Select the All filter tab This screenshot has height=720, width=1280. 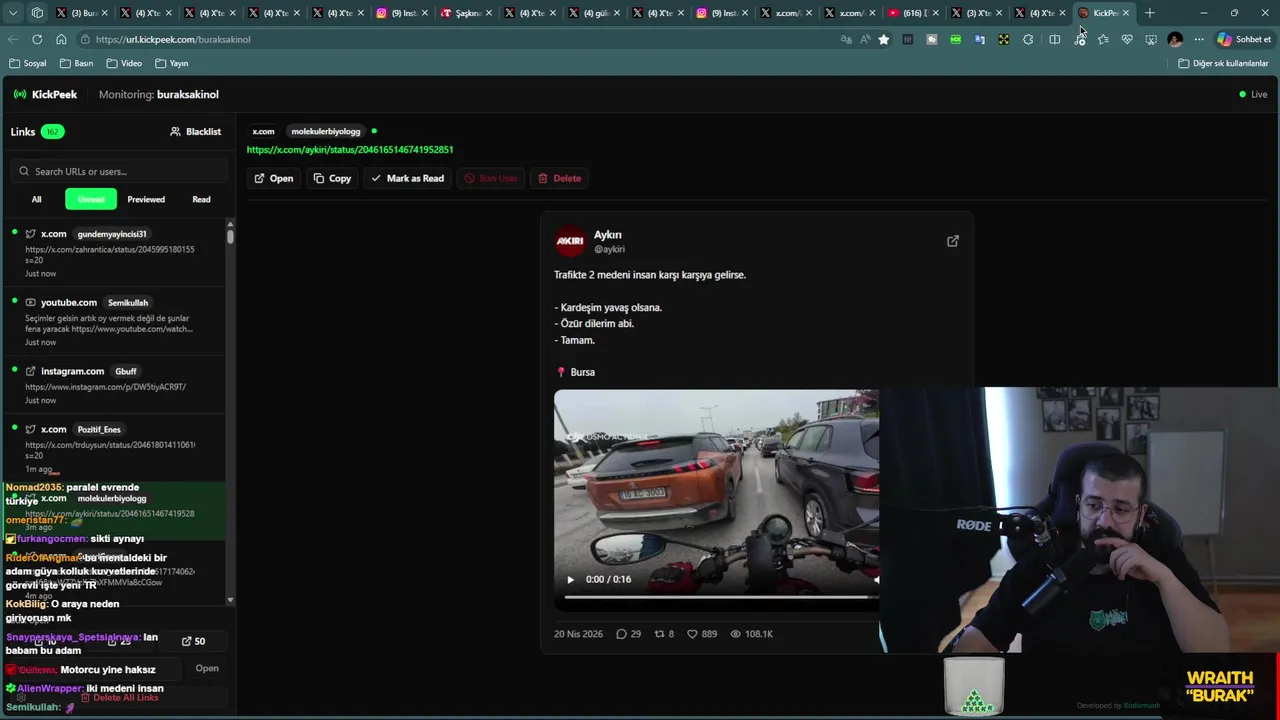[x=37, y=199]
